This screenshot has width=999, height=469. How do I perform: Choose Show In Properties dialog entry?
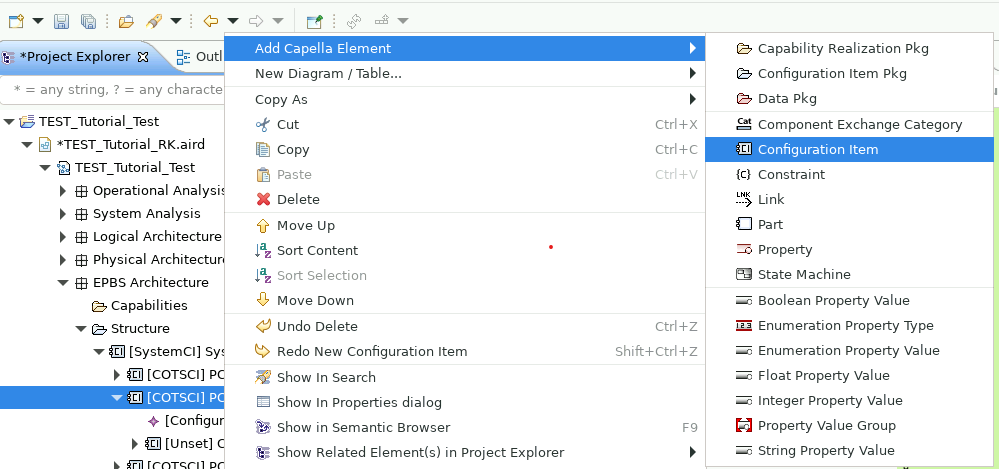pos(464,402)
